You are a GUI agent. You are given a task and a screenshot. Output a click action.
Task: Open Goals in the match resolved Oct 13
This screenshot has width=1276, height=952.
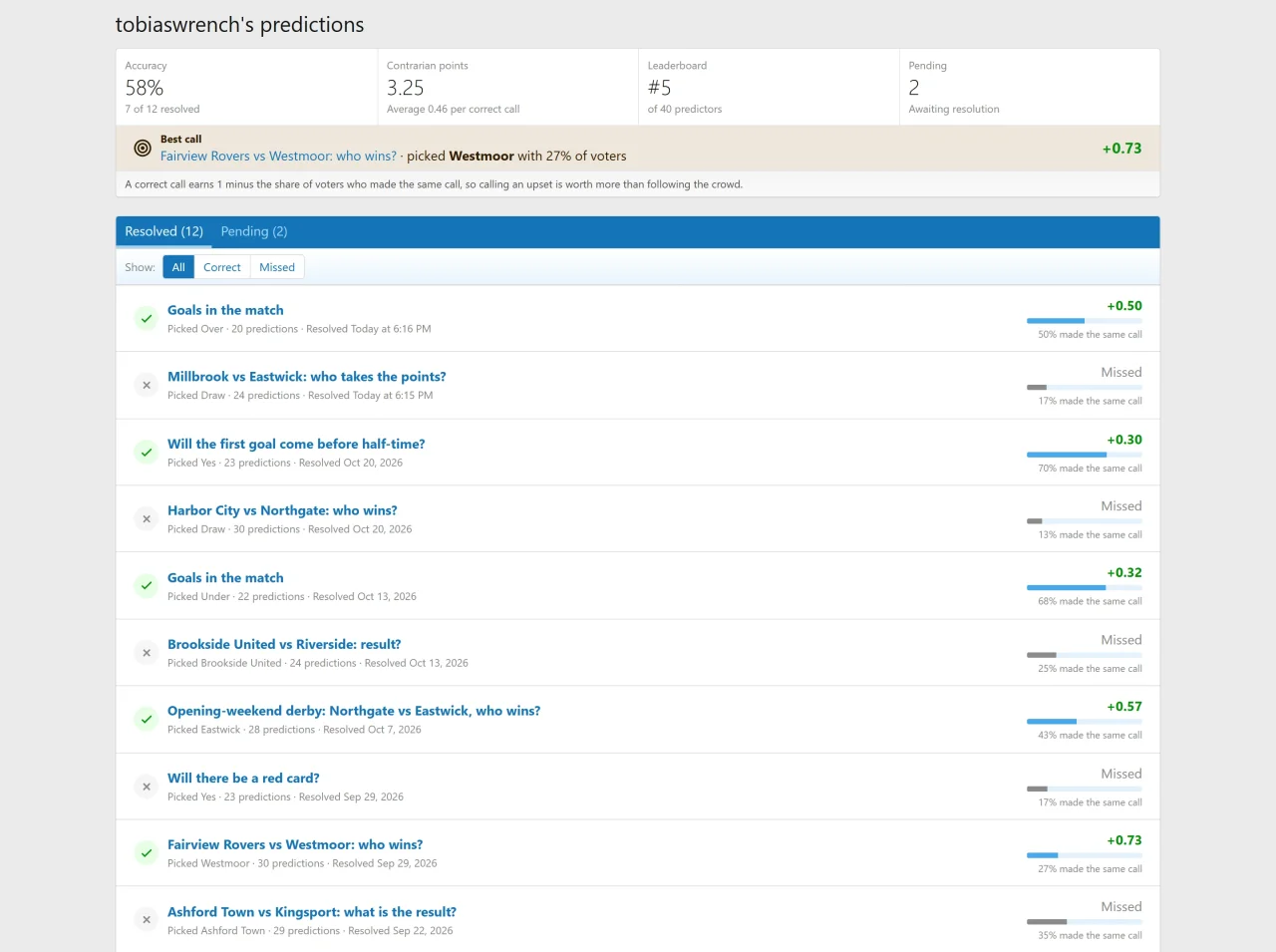(x=225, y=577)
